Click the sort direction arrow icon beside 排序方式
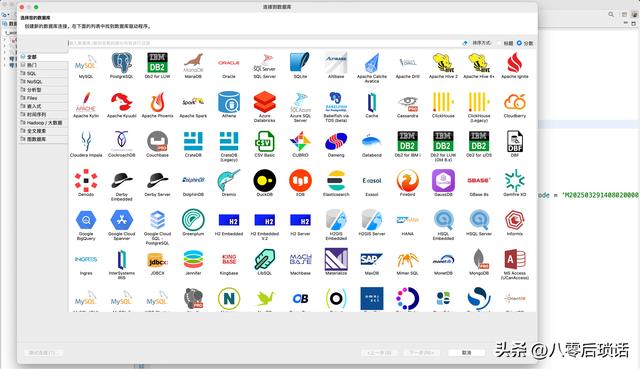Image resolution: width=640 pixels, height=369 pixels. [x=465, y=43]
